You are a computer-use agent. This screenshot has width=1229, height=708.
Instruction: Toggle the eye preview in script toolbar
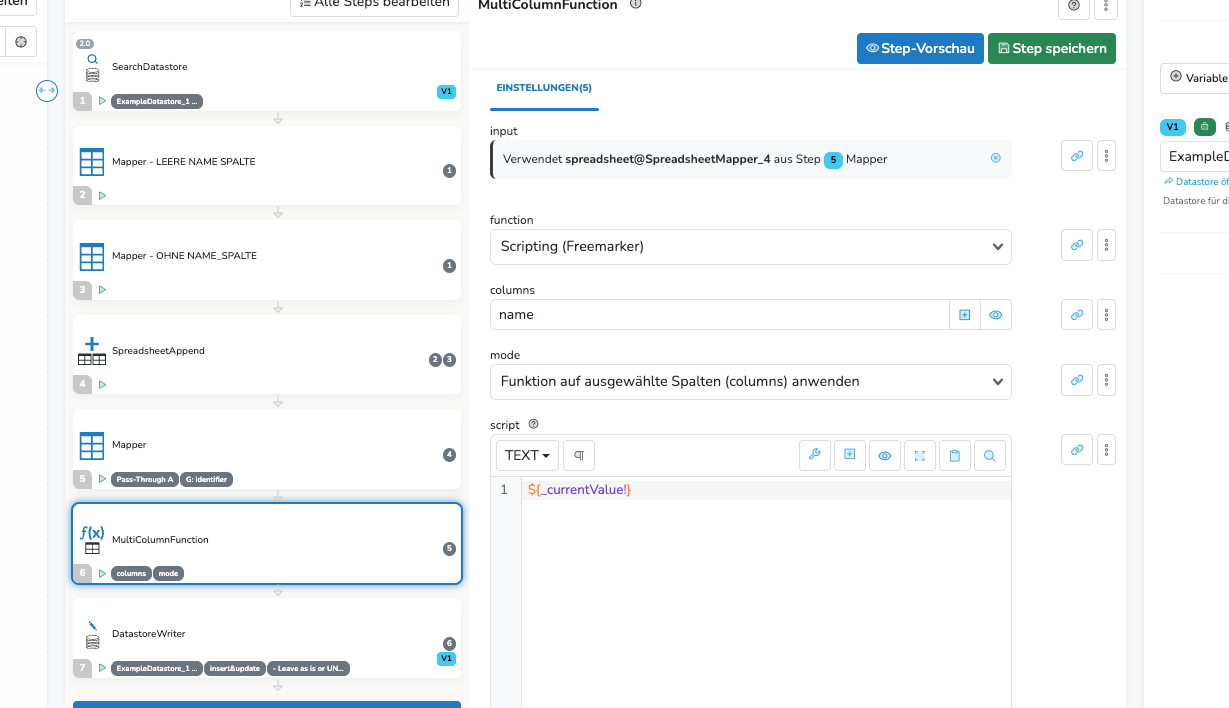point(884,456)
